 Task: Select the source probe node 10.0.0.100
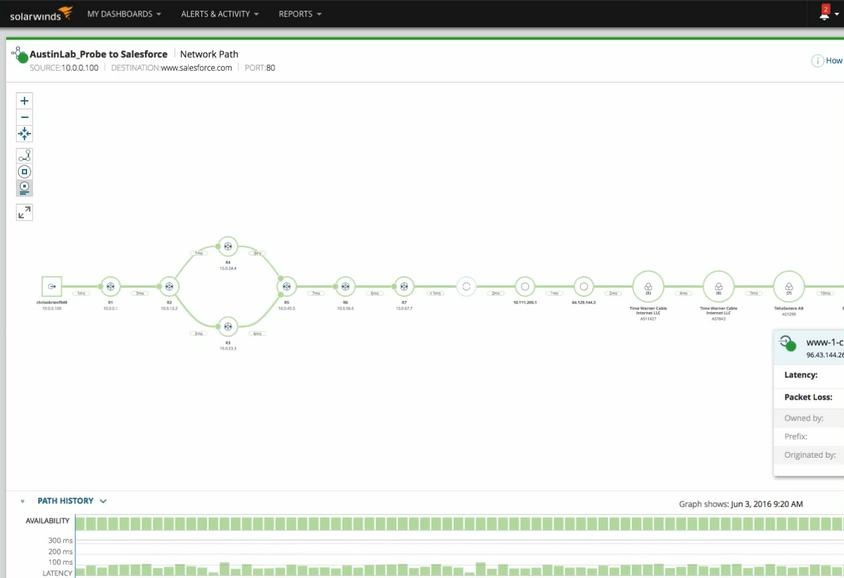point(52,286)
